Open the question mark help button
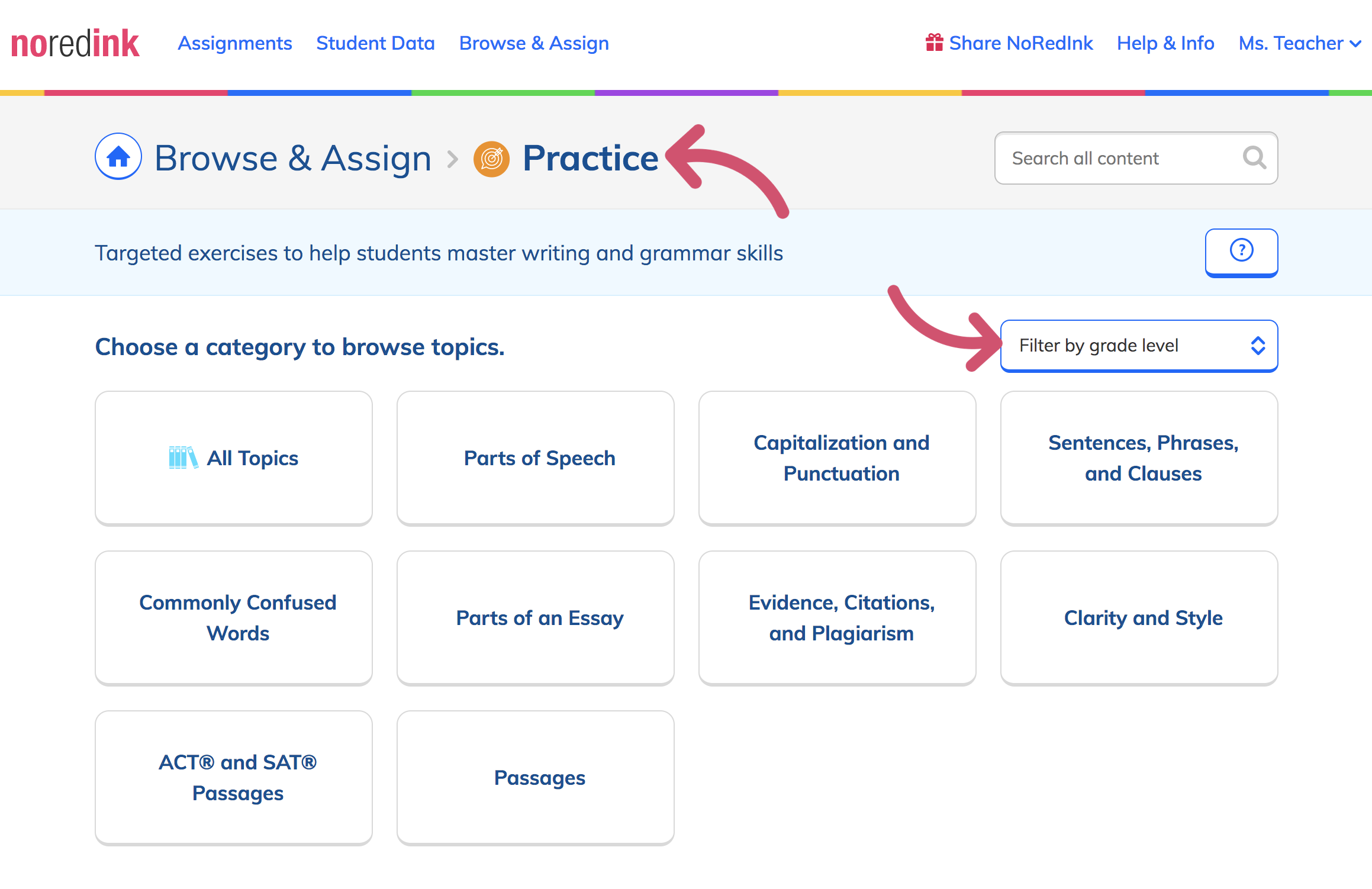 click(1241, 252)
